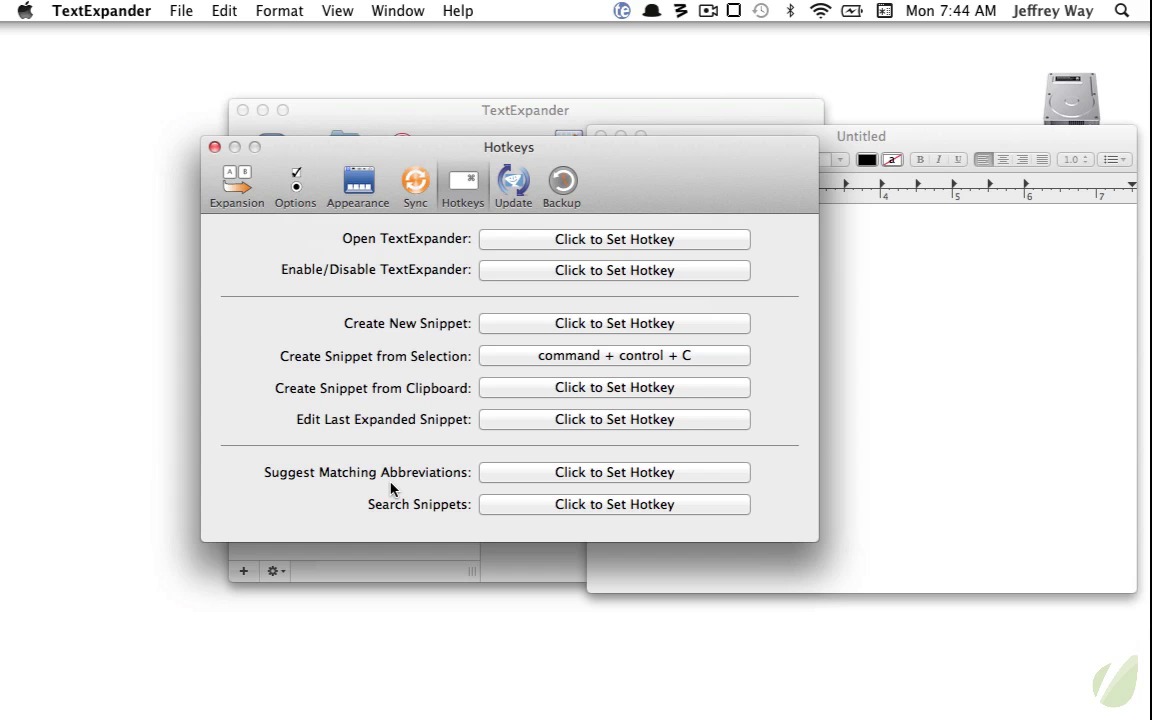Select the Hotkeys preferences pane
The image size is (1152, 720).
pos(463,187)
